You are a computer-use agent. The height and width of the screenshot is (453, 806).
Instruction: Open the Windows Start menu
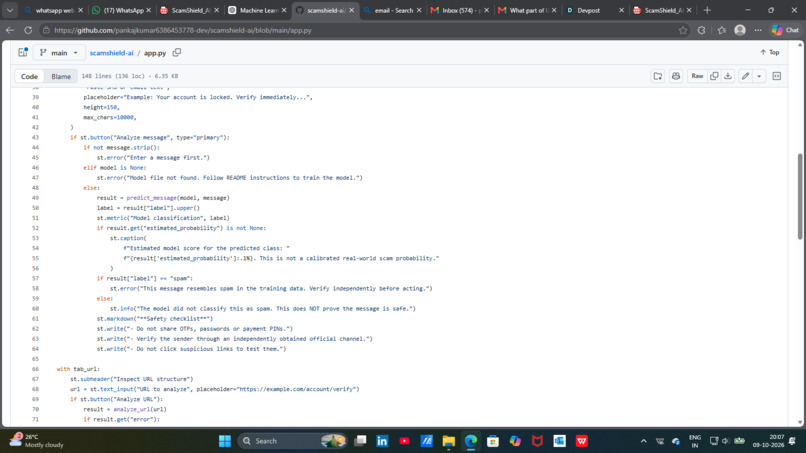point(225,441)
